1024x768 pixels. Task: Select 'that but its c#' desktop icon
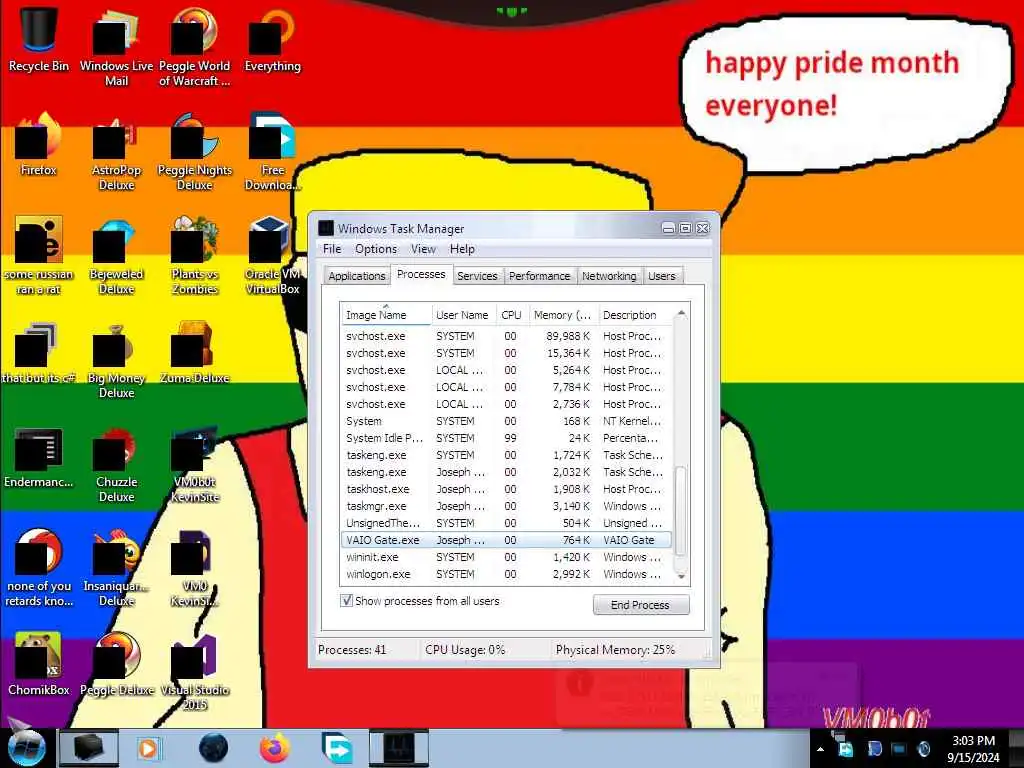pos(39,353)
